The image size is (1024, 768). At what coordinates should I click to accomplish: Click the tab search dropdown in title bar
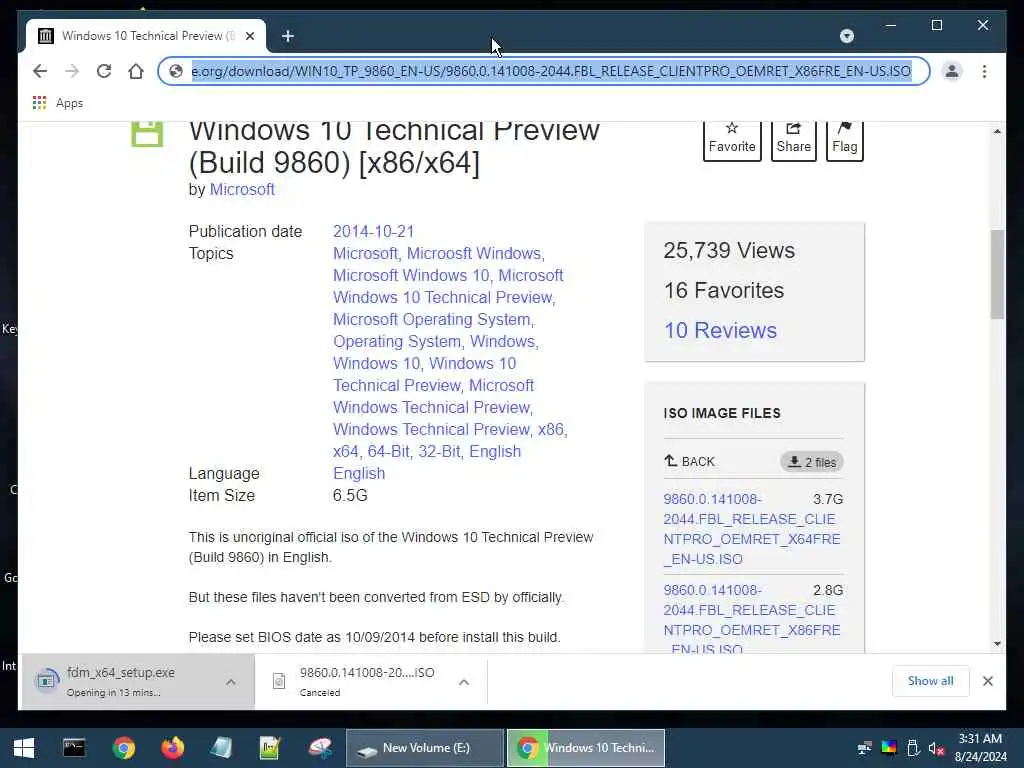[846, 36]
